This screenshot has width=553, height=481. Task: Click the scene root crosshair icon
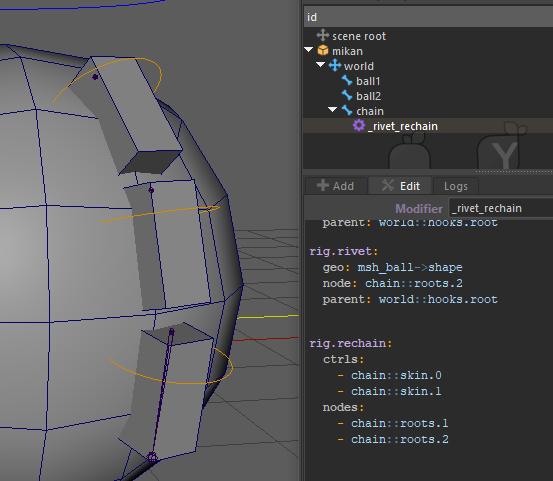(322, 36)
